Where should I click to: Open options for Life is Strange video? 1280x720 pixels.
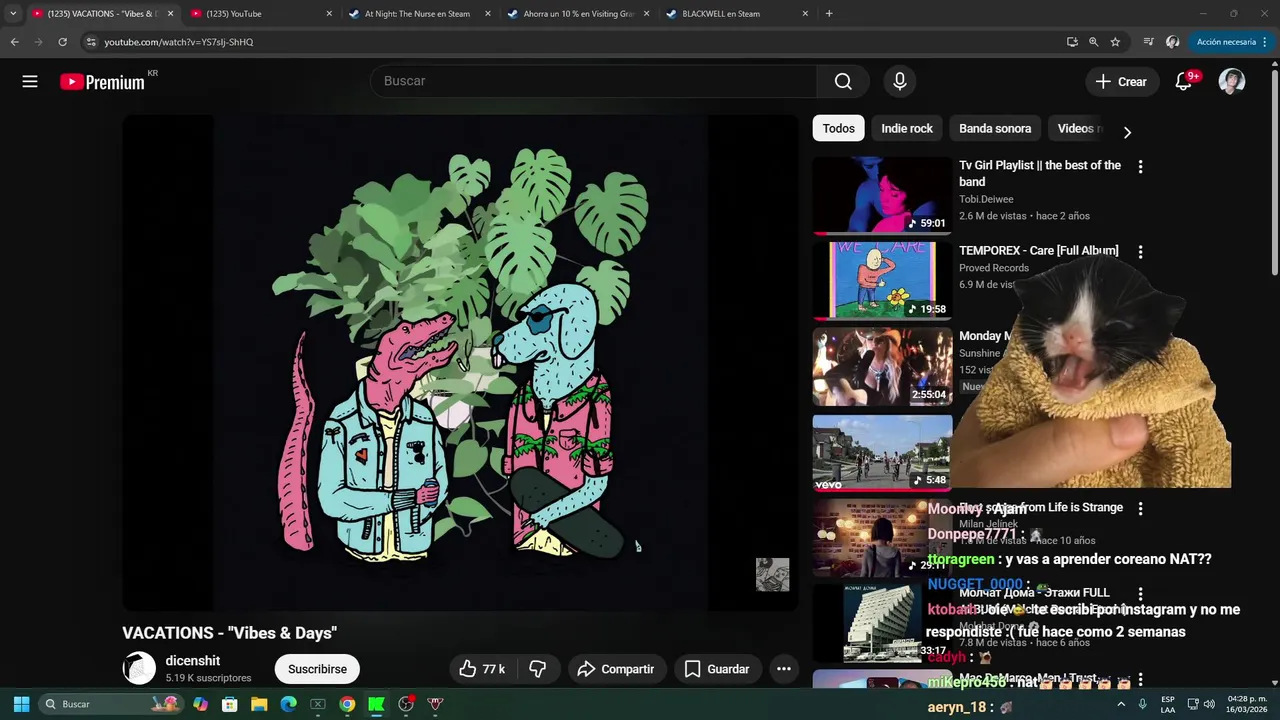pos(1140,509)
